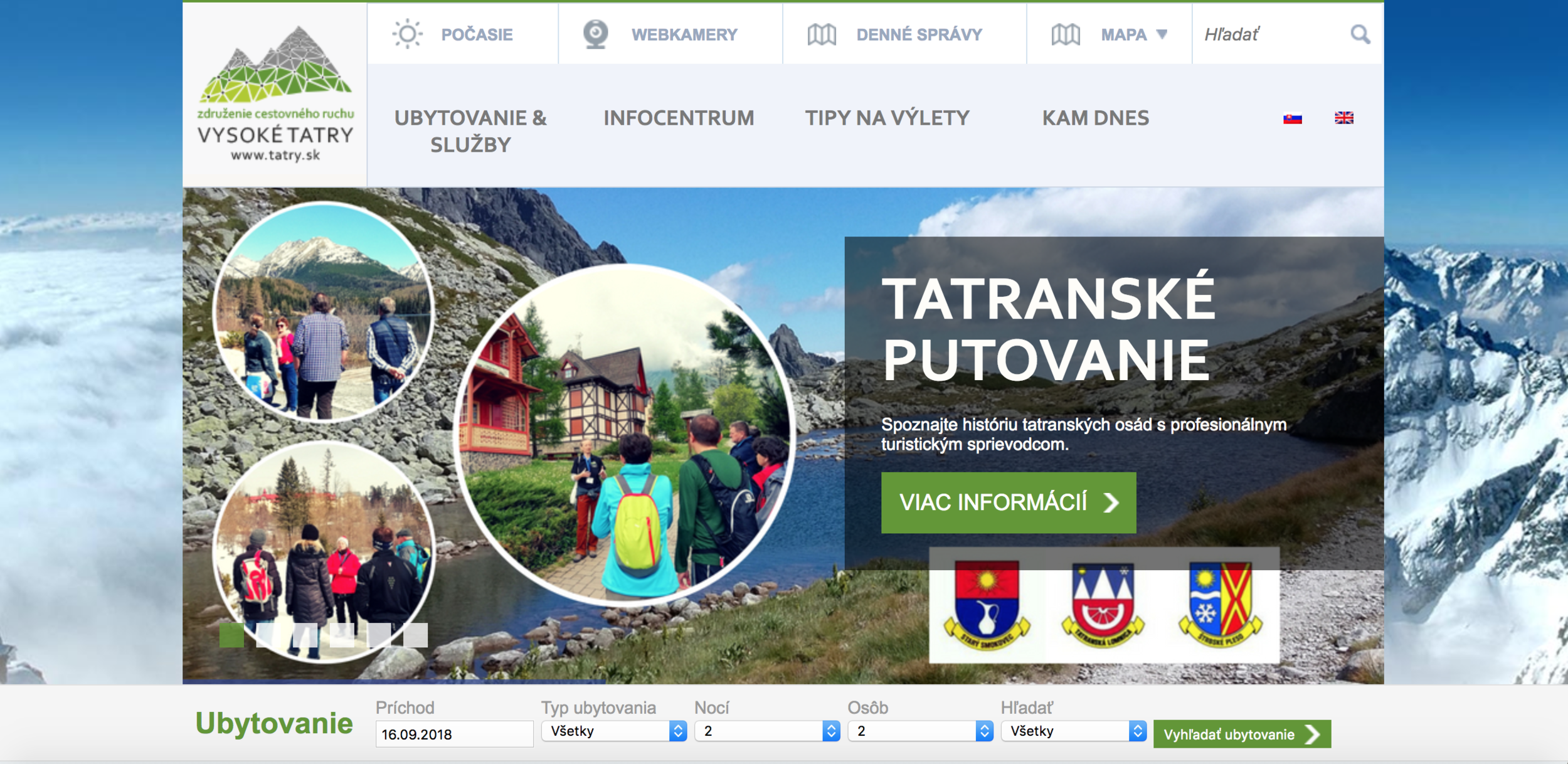Screen dimensions: 1568x764
Task: Click the Vyhľadať ubytovanie button
Action: [x=1241, y=734]
